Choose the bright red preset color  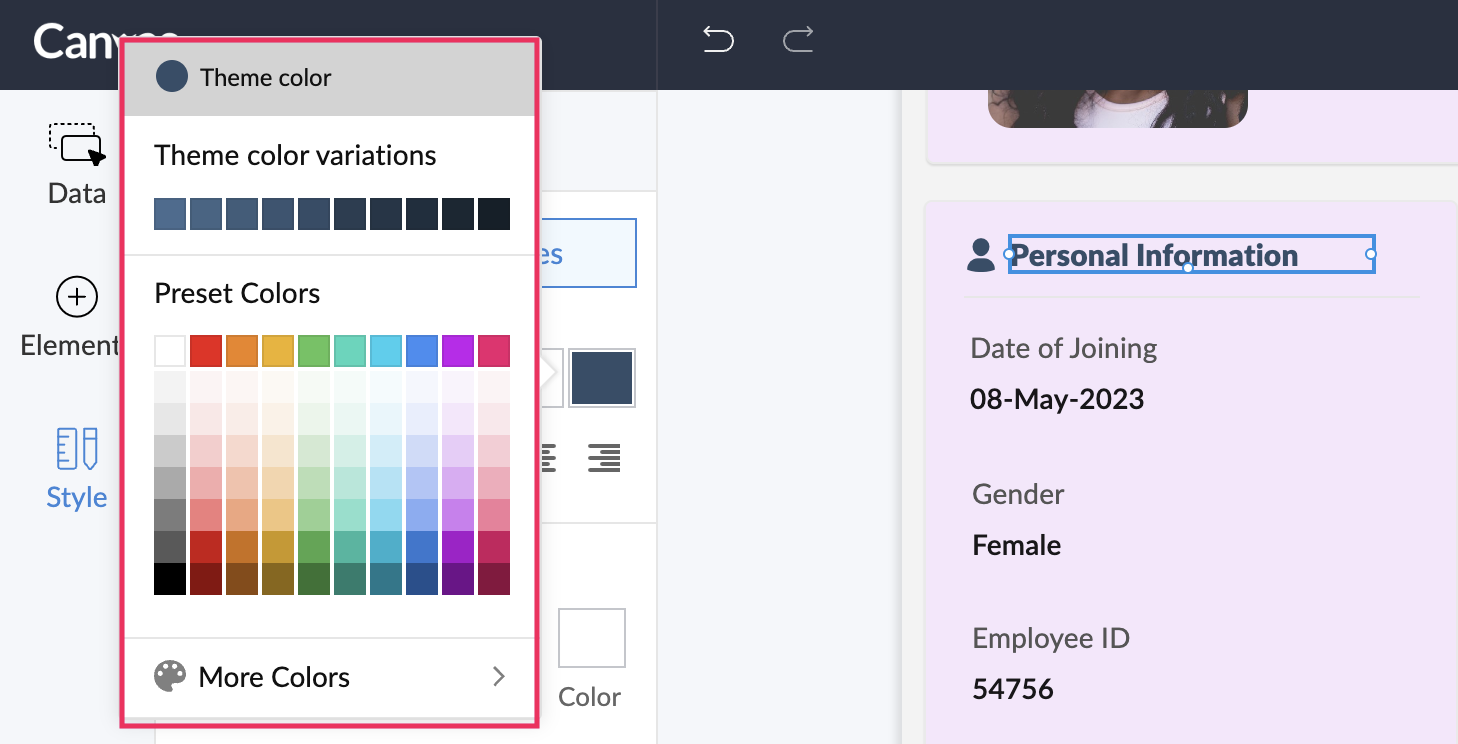click(x=206, y=351)
